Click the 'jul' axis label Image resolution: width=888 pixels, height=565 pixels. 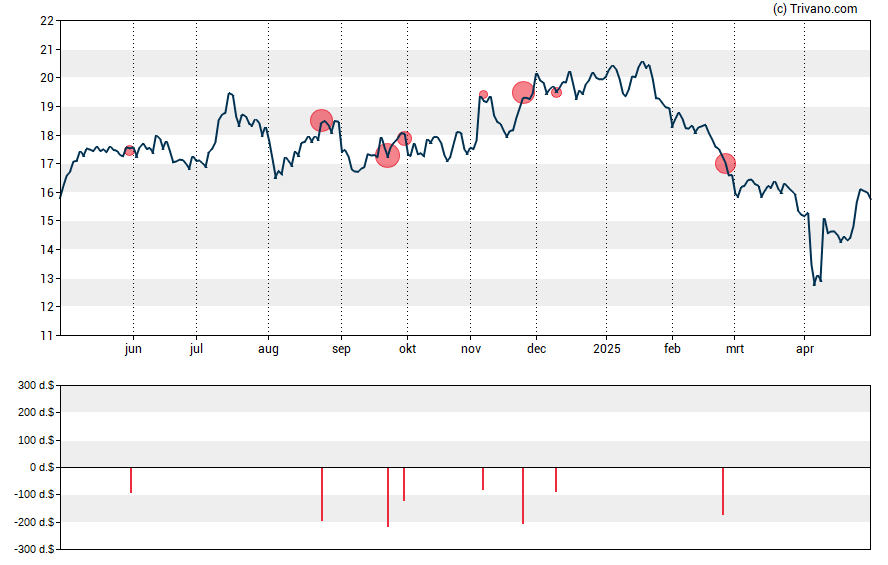pyautogui.click(x=197, y=349)
